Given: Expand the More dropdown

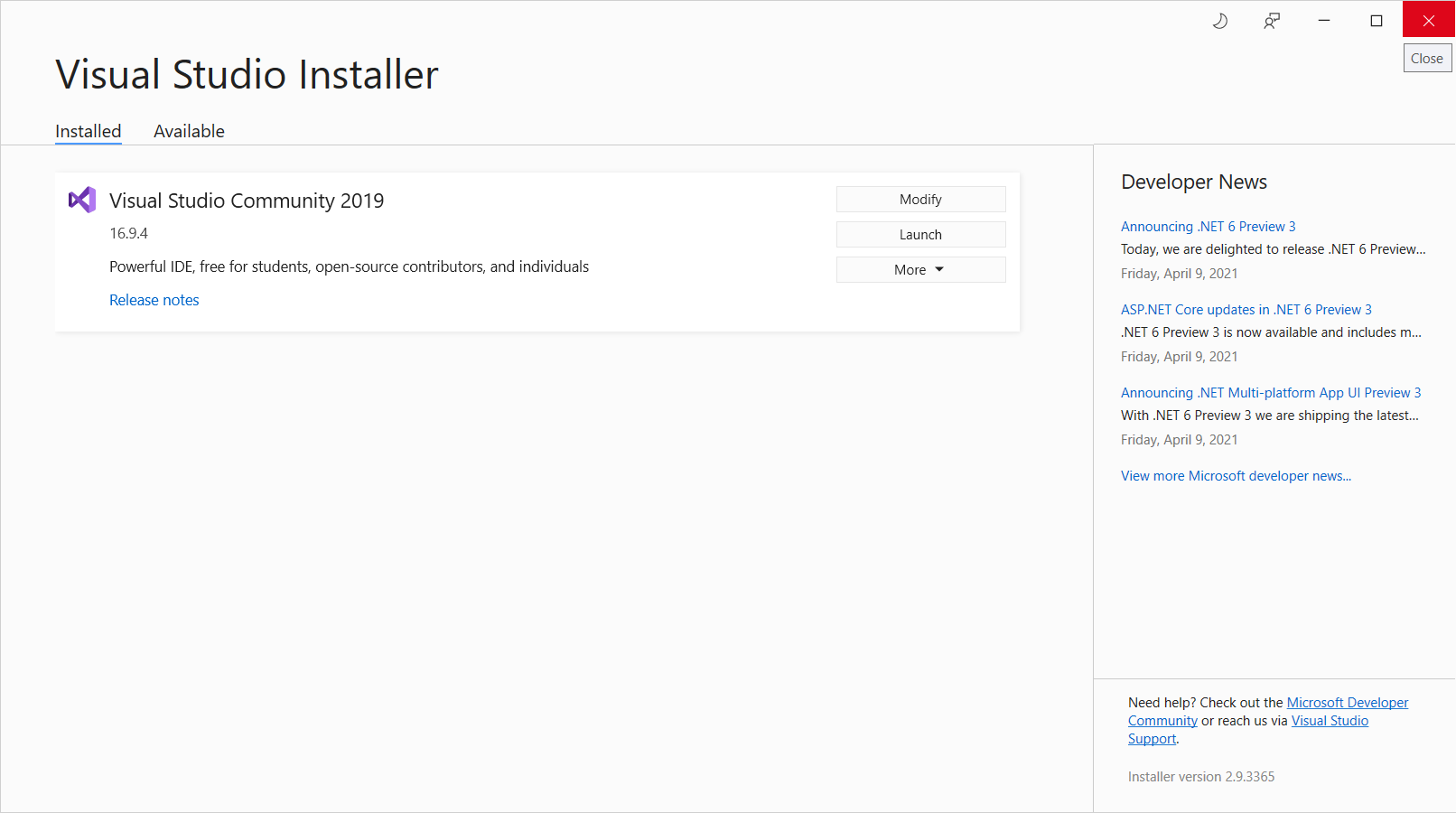Looking at the screenshot, I should [920, 270].
